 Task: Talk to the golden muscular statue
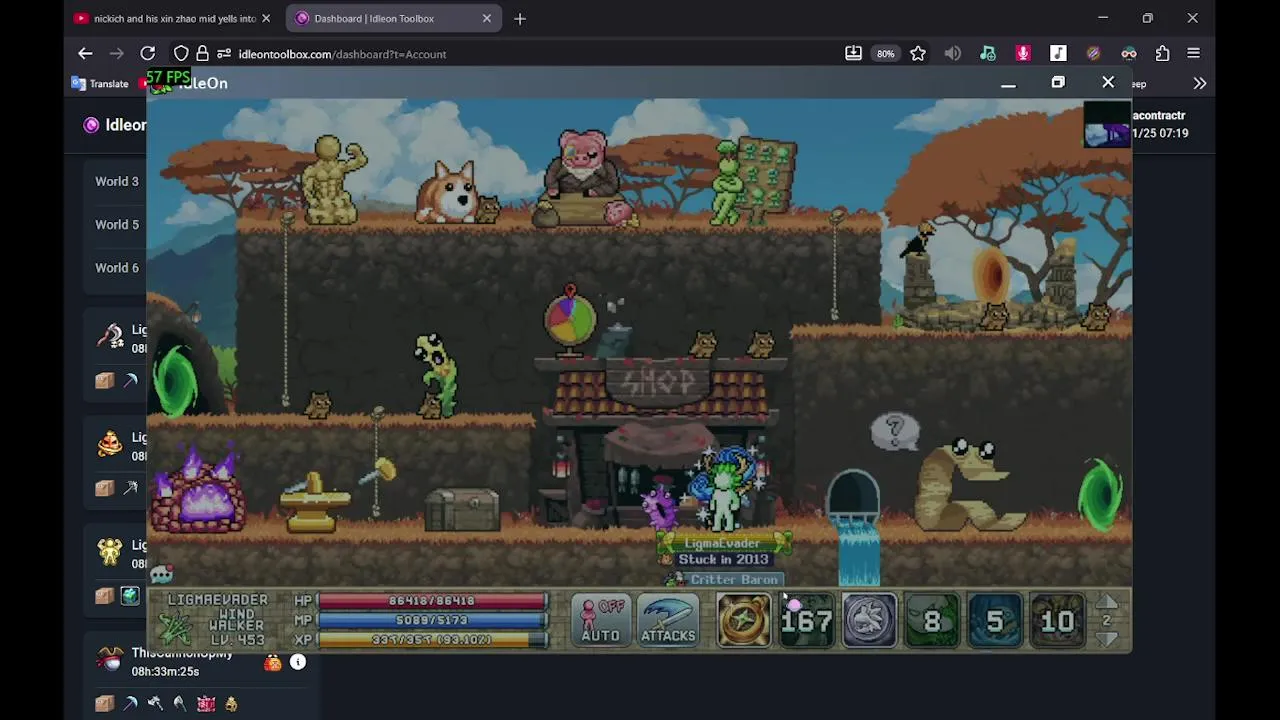[x=336, y=181]
